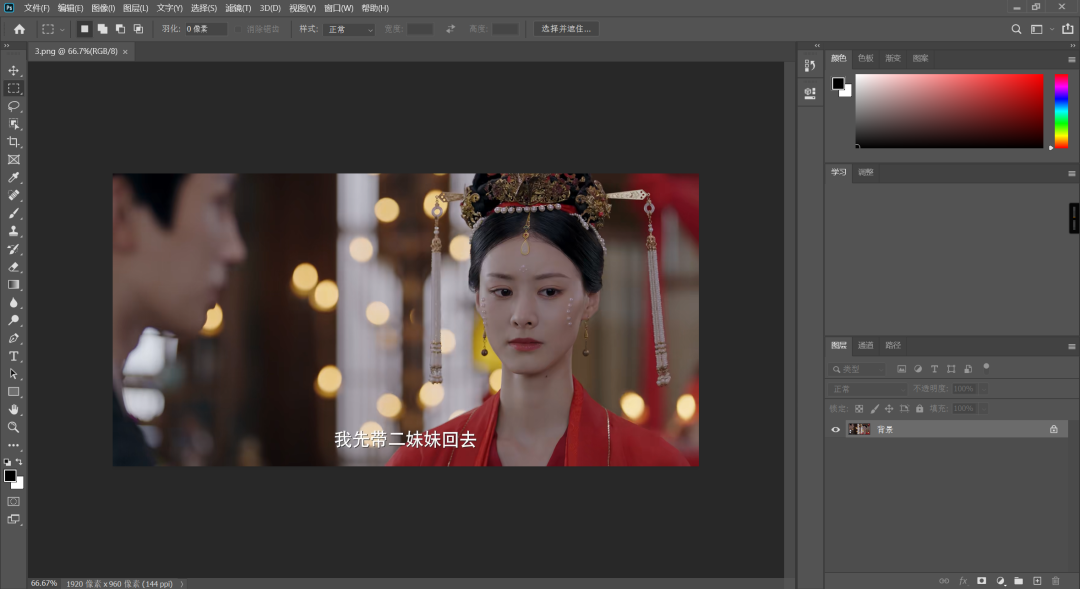Pick a color in the color field
The image size is (1080, 589).
[949, 111]
